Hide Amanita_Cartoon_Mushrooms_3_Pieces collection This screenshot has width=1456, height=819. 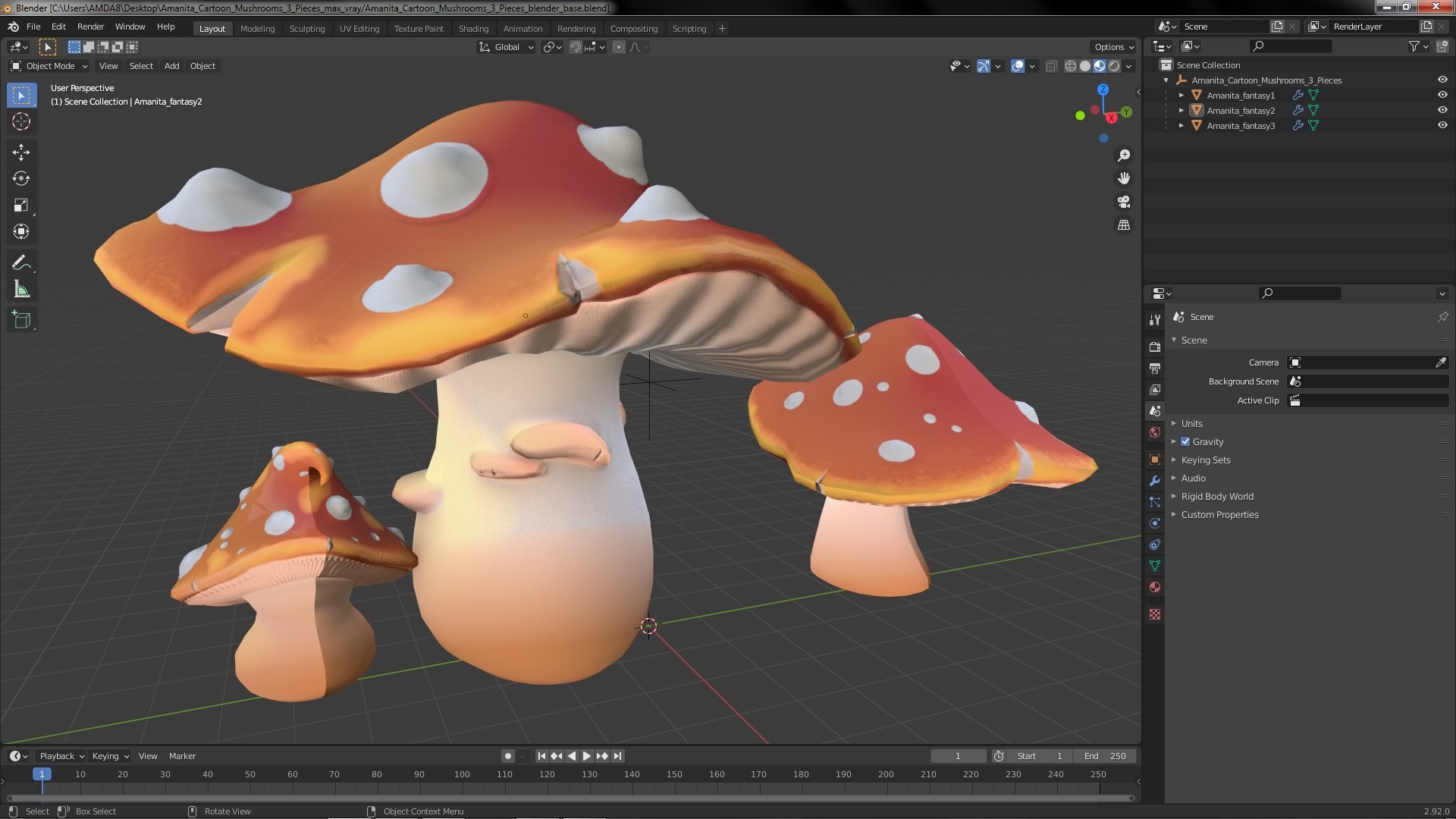click(x=1442, y=80)
